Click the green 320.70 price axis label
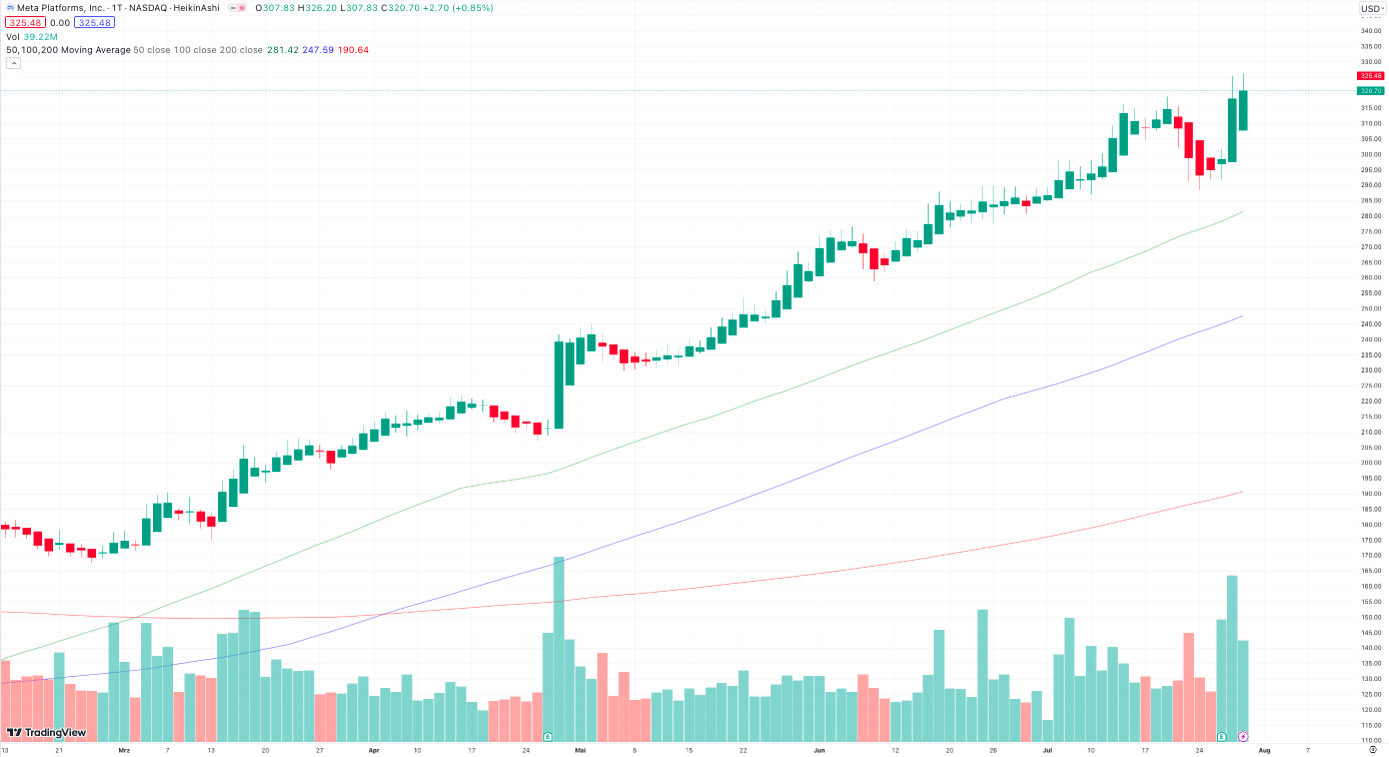The width and height of the screenshot is (1389, 757). tap(1370, 90)
